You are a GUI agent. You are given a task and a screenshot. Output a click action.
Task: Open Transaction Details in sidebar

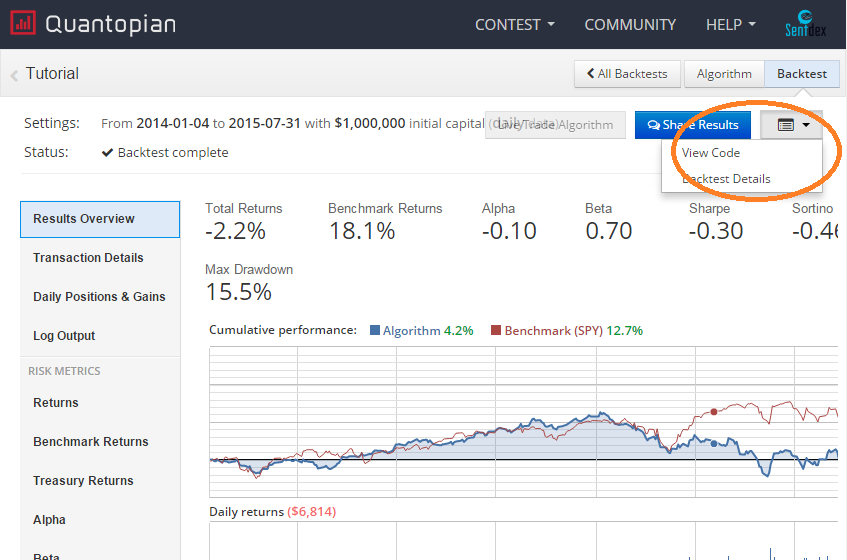[x=88, y=258]
